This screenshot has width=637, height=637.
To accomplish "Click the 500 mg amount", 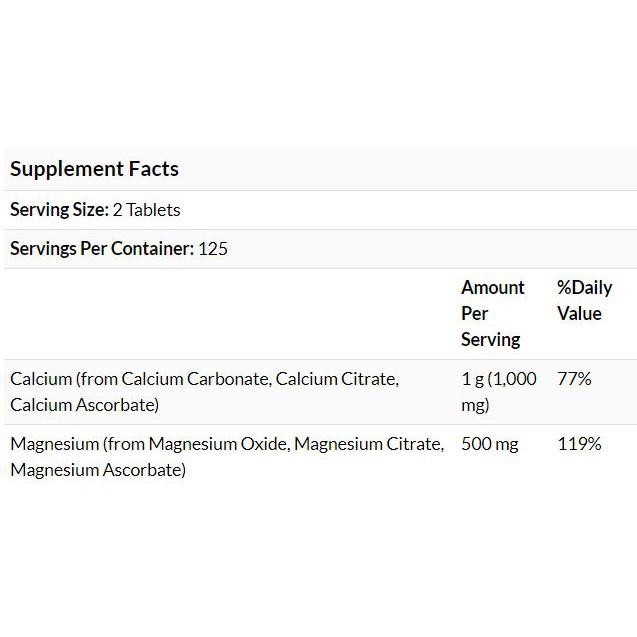I will pos(490,444).
